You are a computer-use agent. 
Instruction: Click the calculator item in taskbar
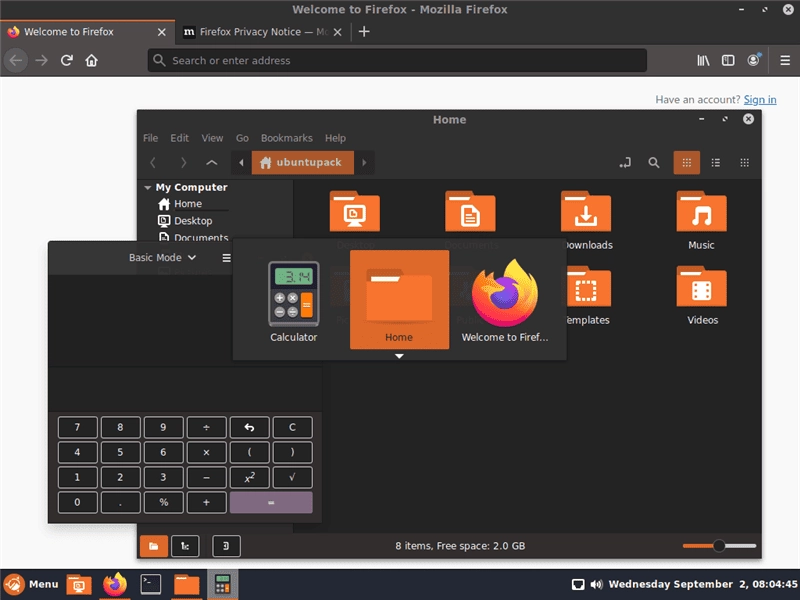point(222,585)
